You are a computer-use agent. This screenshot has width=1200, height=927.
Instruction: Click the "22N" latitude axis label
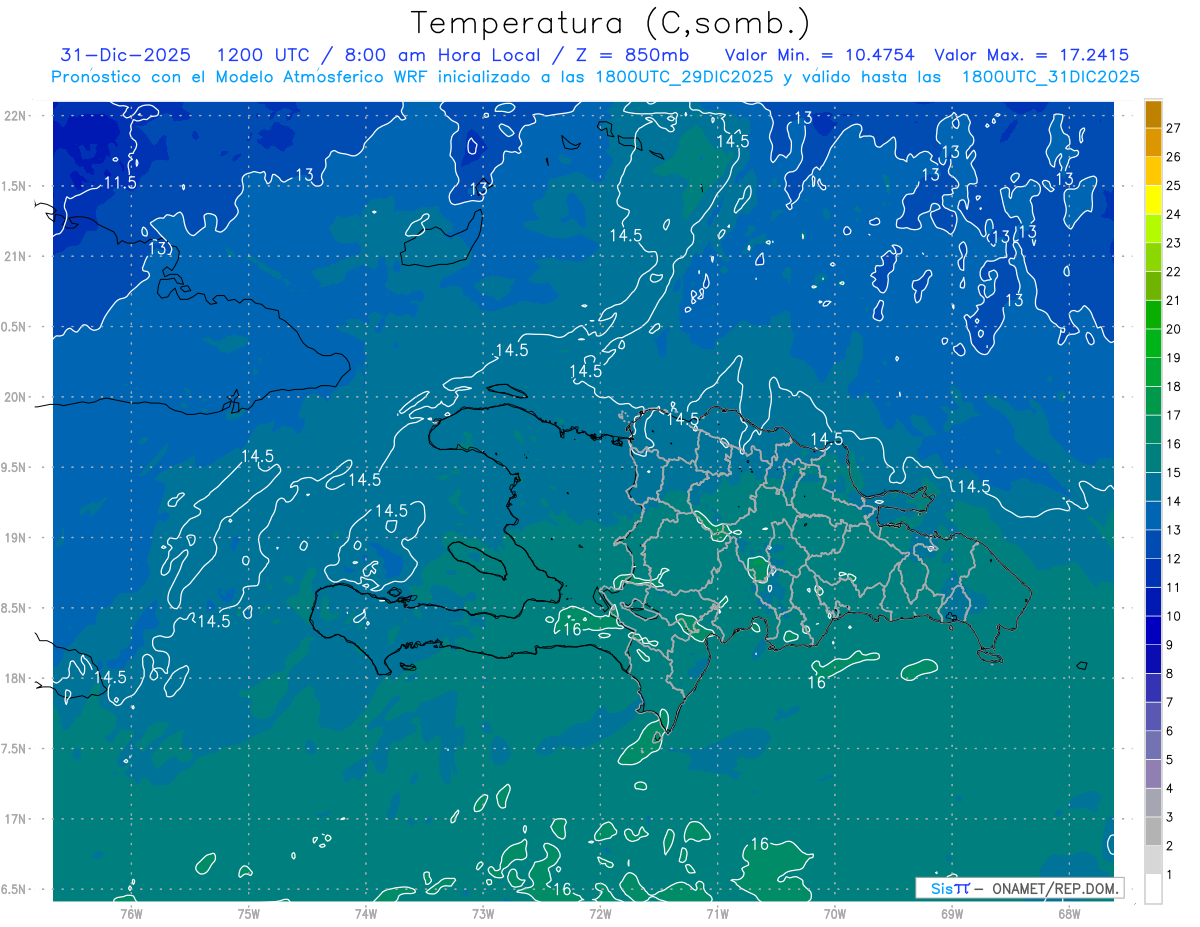16,115
